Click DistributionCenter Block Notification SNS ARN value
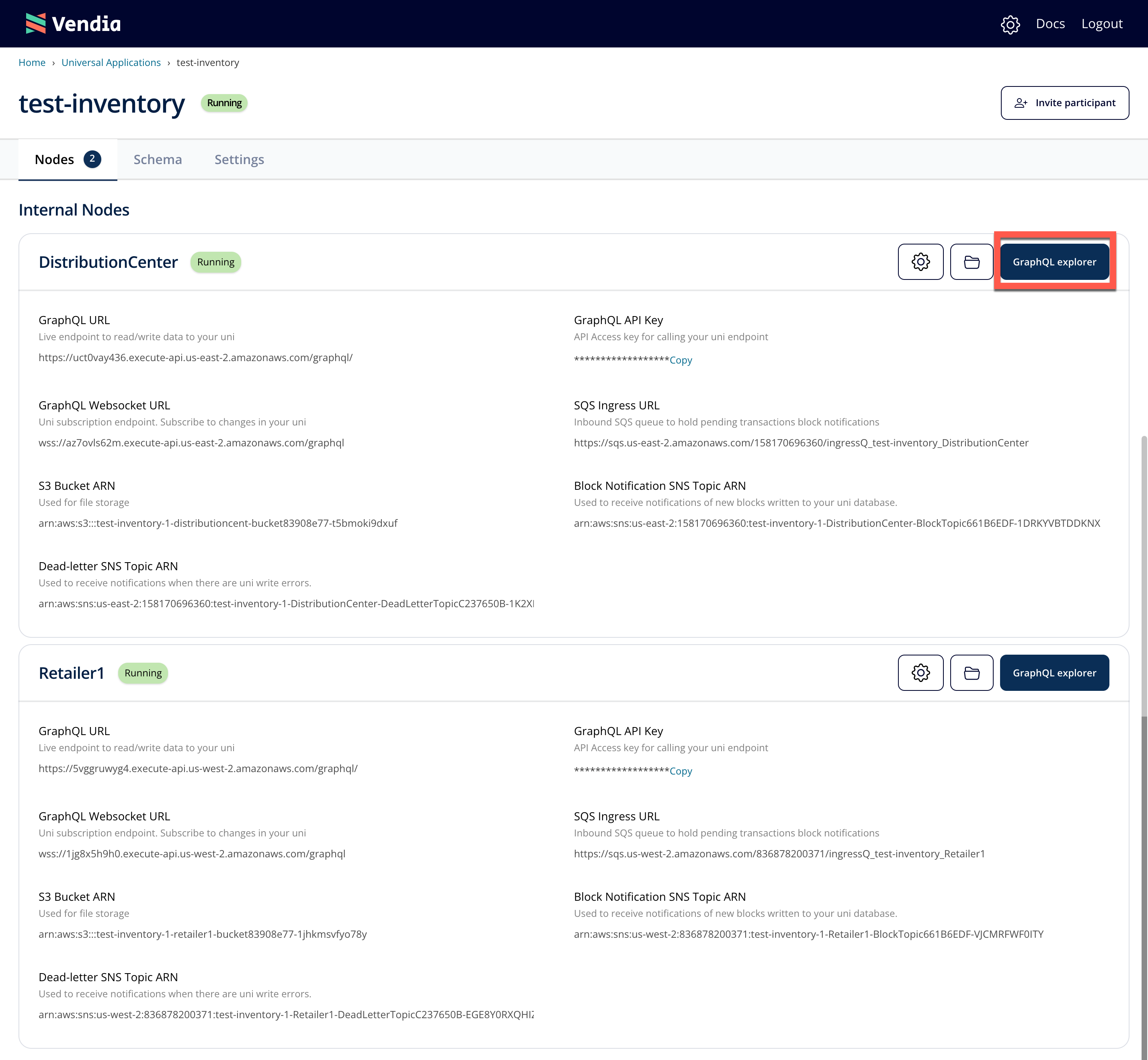1148x1060 pixels. [837, 523]
